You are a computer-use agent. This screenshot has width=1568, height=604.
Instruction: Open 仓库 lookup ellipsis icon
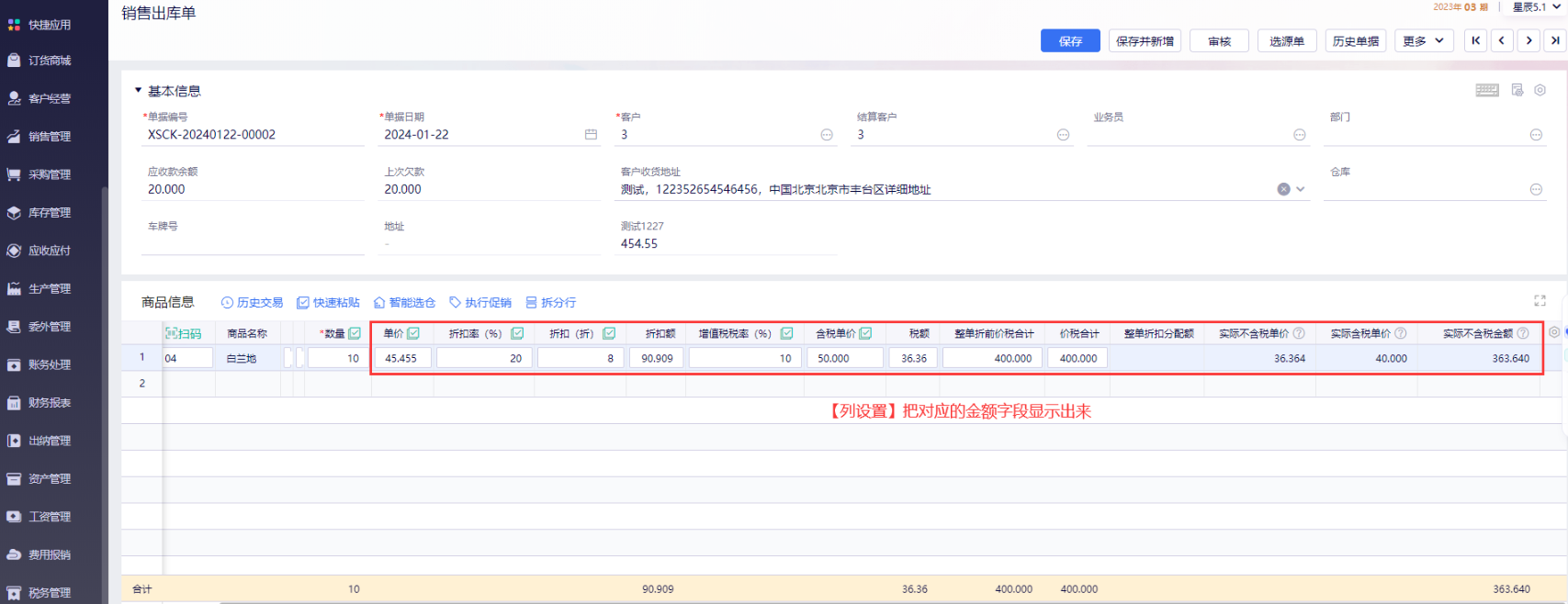1536,189
